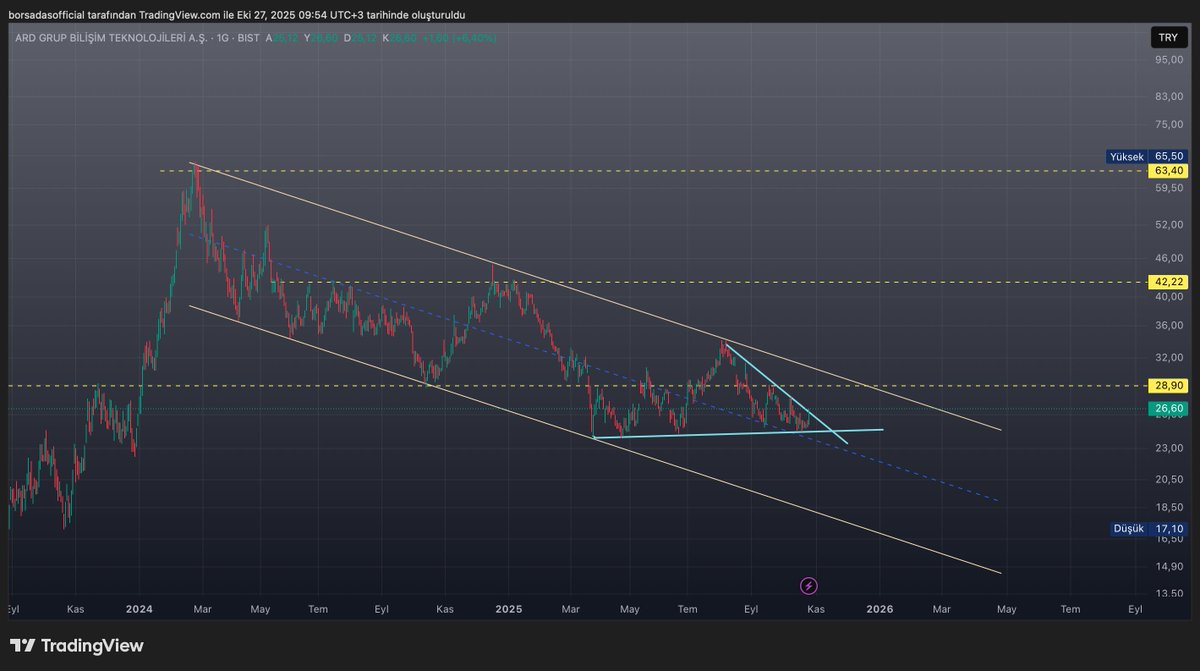Click the 20,50 price scale value
1200x671 pixels.
click(x=1168, y=480)
